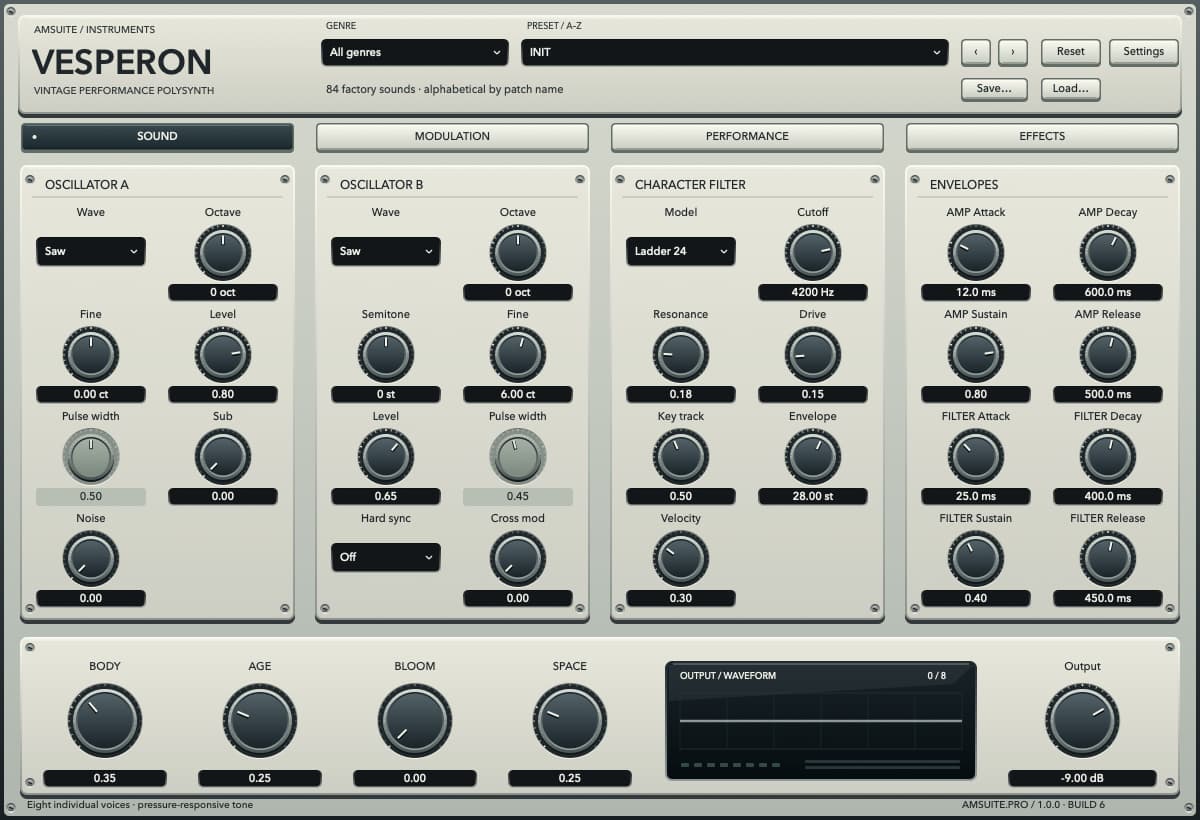Viewport: 1200px width, 820px height.
Task: Click the filter Cutoff knob
Action: point(813,252)
